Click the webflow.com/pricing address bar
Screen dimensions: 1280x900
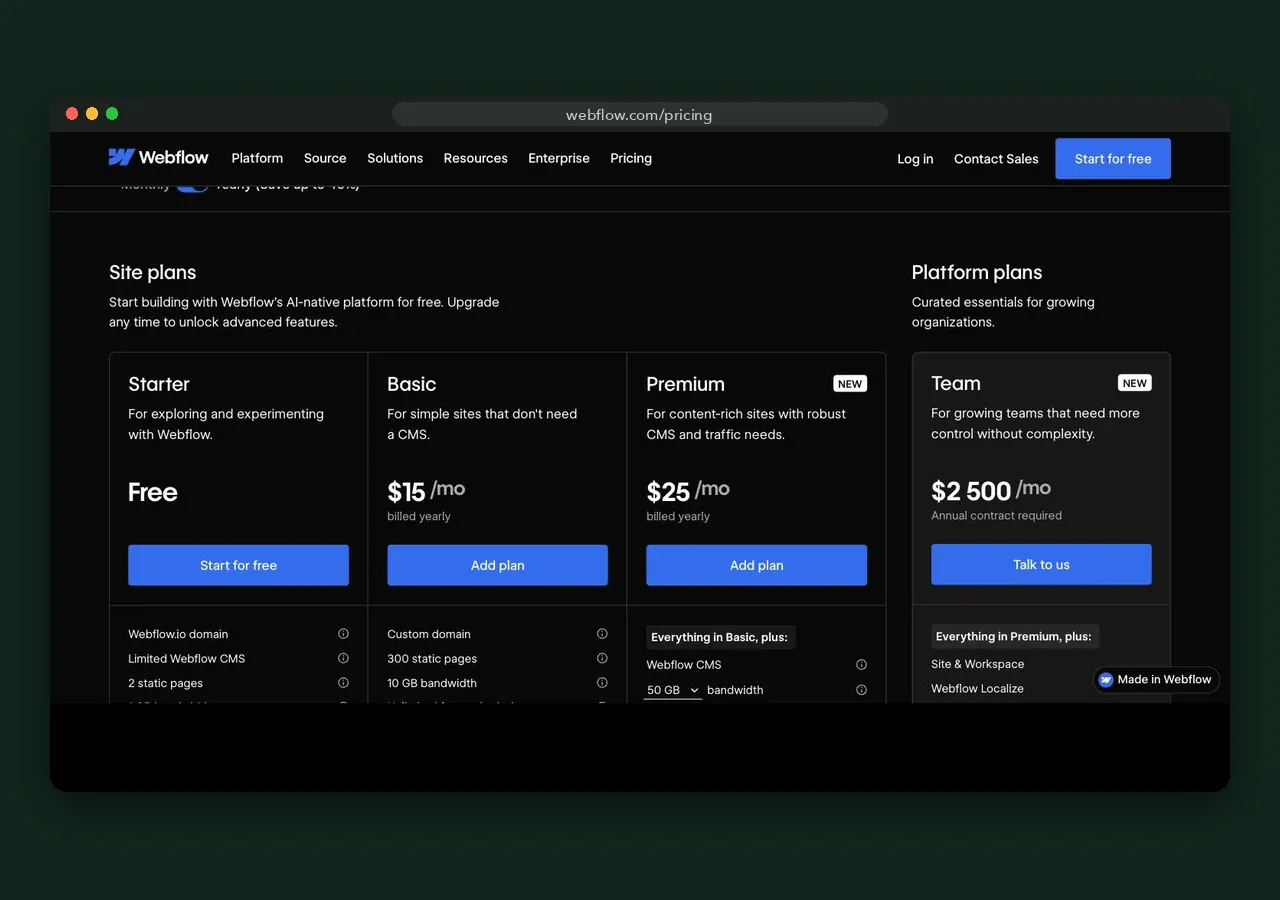click(x=639, y=115)
